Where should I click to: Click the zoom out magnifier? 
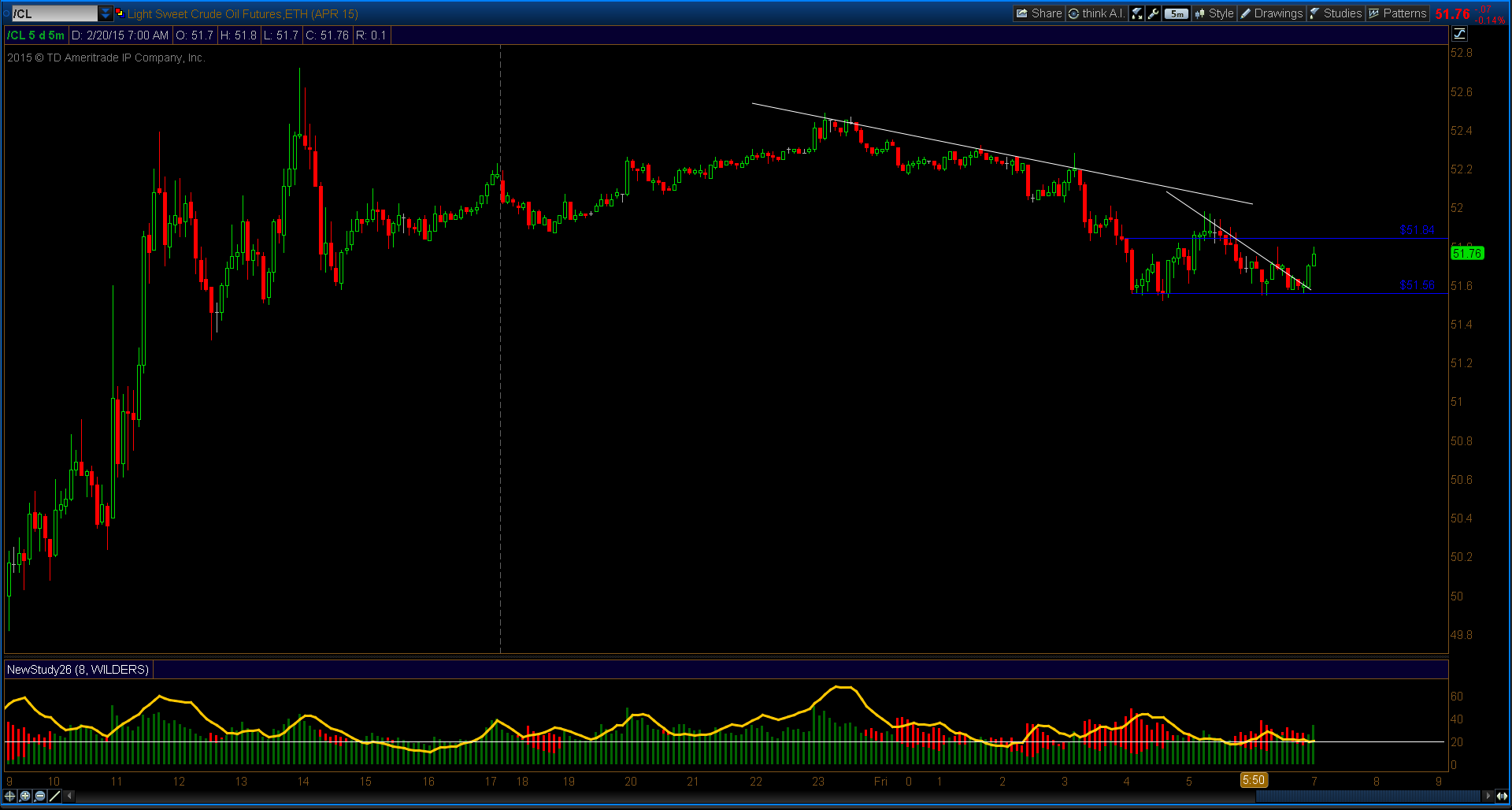40,796
